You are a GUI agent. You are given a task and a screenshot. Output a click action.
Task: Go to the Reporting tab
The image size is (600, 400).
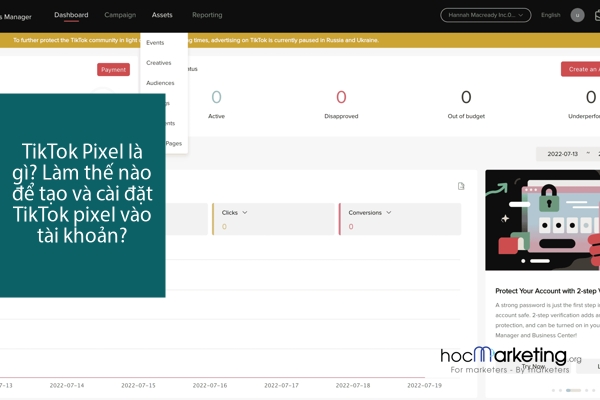[207, 15]
